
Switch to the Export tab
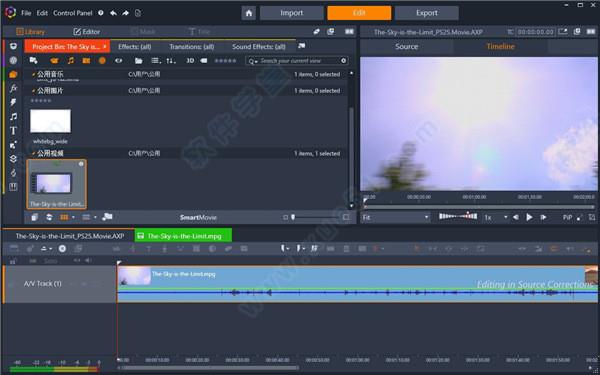point(427,13)
